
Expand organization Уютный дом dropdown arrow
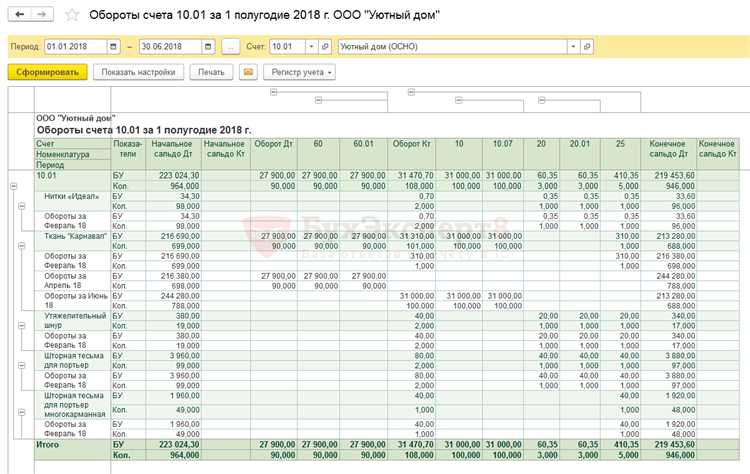pos(573,47)
